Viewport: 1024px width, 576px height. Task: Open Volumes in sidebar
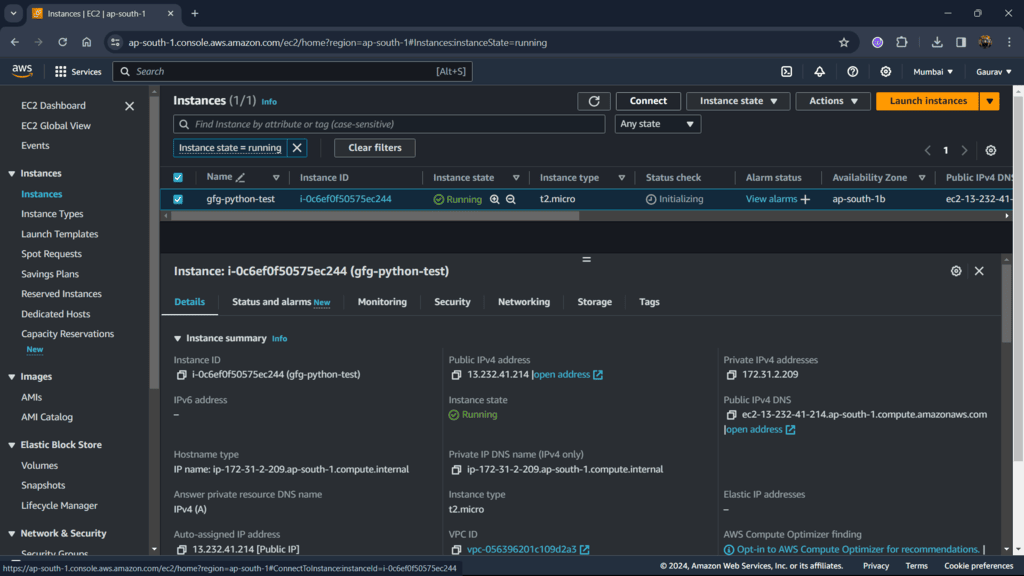click(39, 466)
